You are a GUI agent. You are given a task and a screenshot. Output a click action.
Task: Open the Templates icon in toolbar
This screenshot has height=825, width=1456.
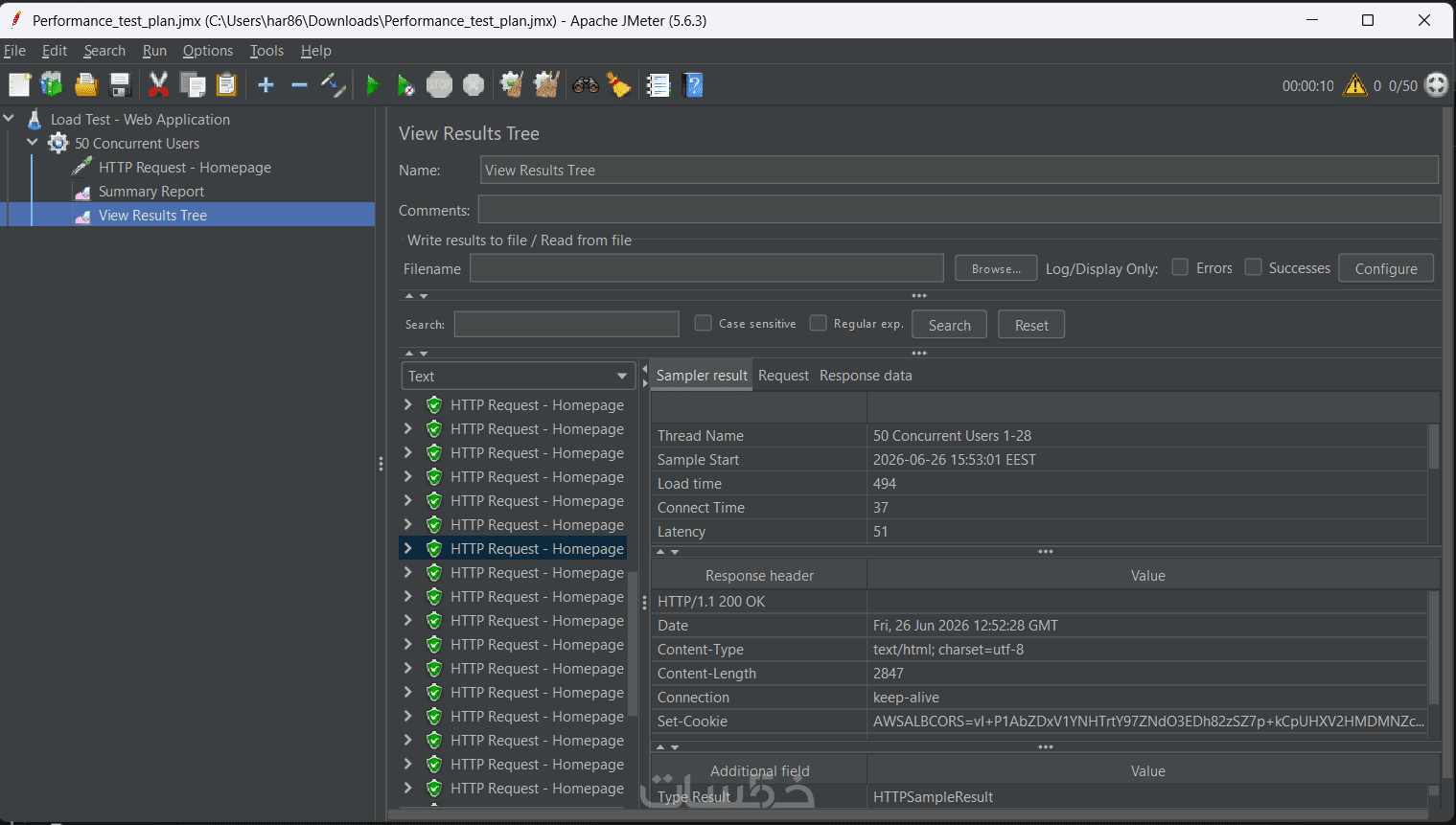click(52, 85)
